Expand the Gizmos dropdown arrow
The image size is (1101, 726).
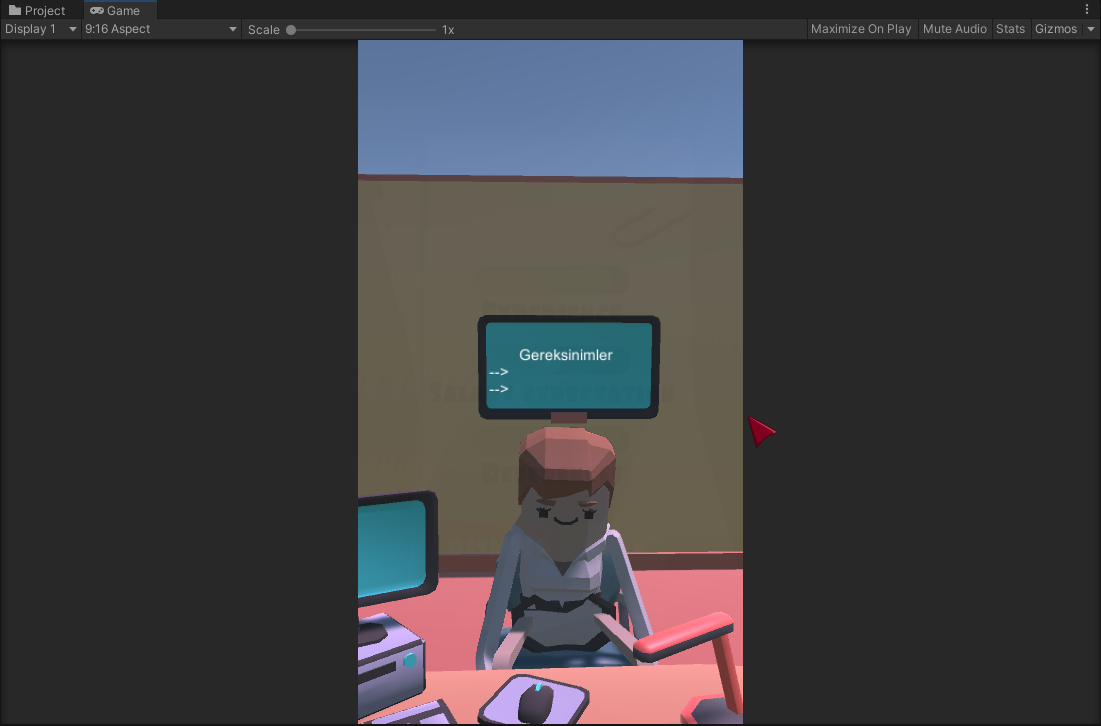[1089, 29]
